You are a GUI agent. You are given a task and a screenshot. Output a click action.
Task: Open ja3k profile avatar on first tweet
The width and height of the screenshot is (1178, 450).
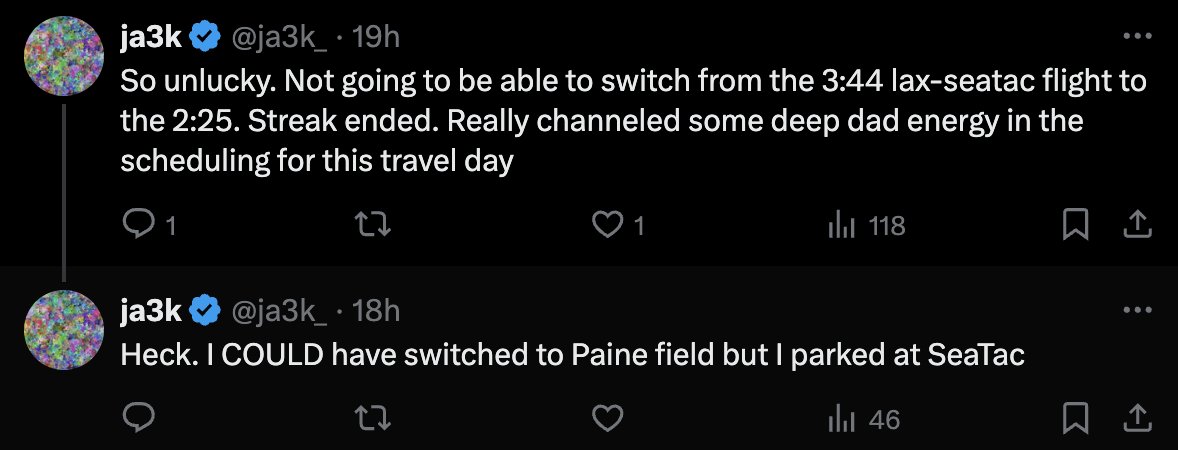[64, 56]
